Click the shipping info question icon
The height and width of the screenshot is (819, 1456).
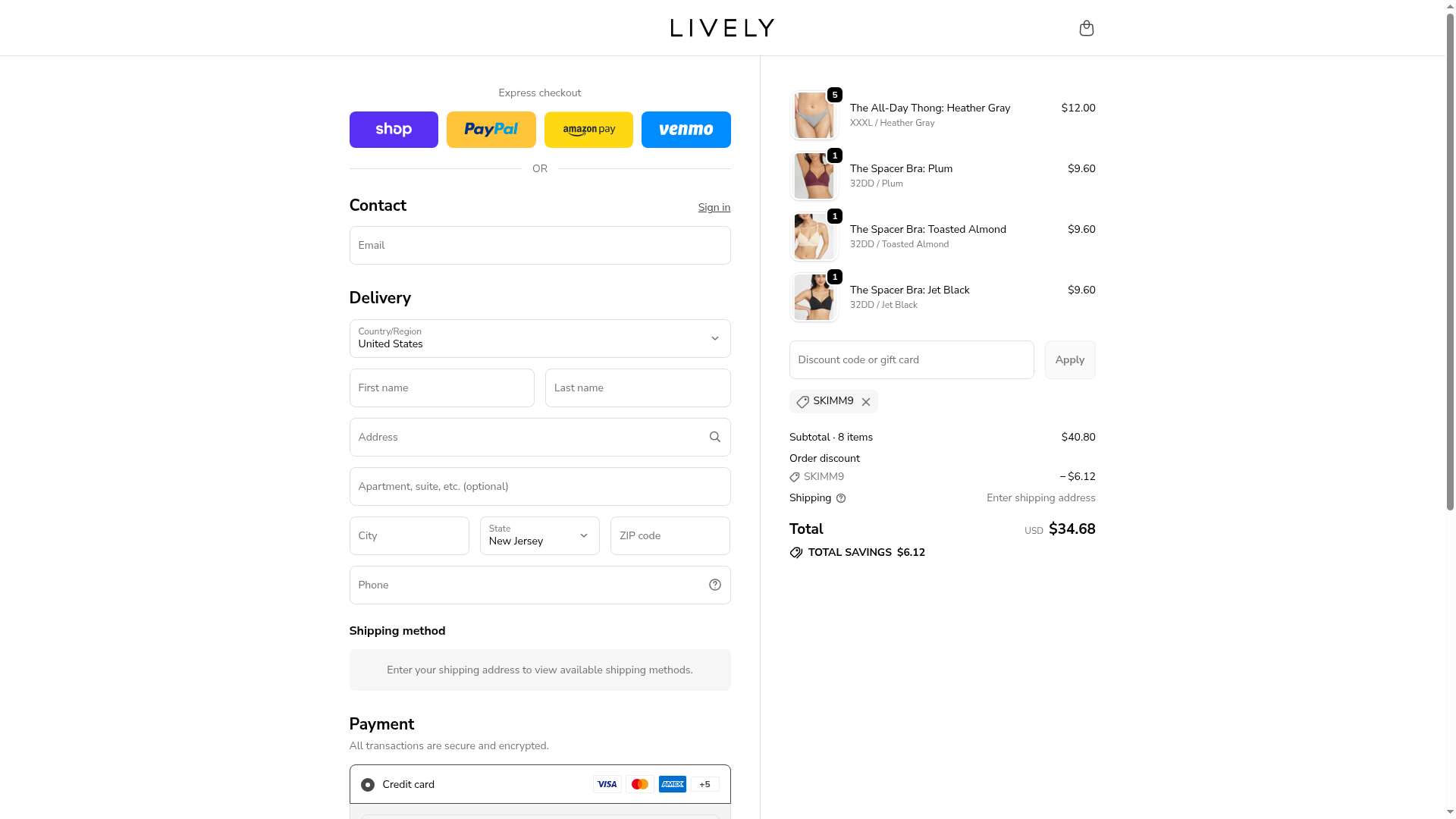[840, 498]
